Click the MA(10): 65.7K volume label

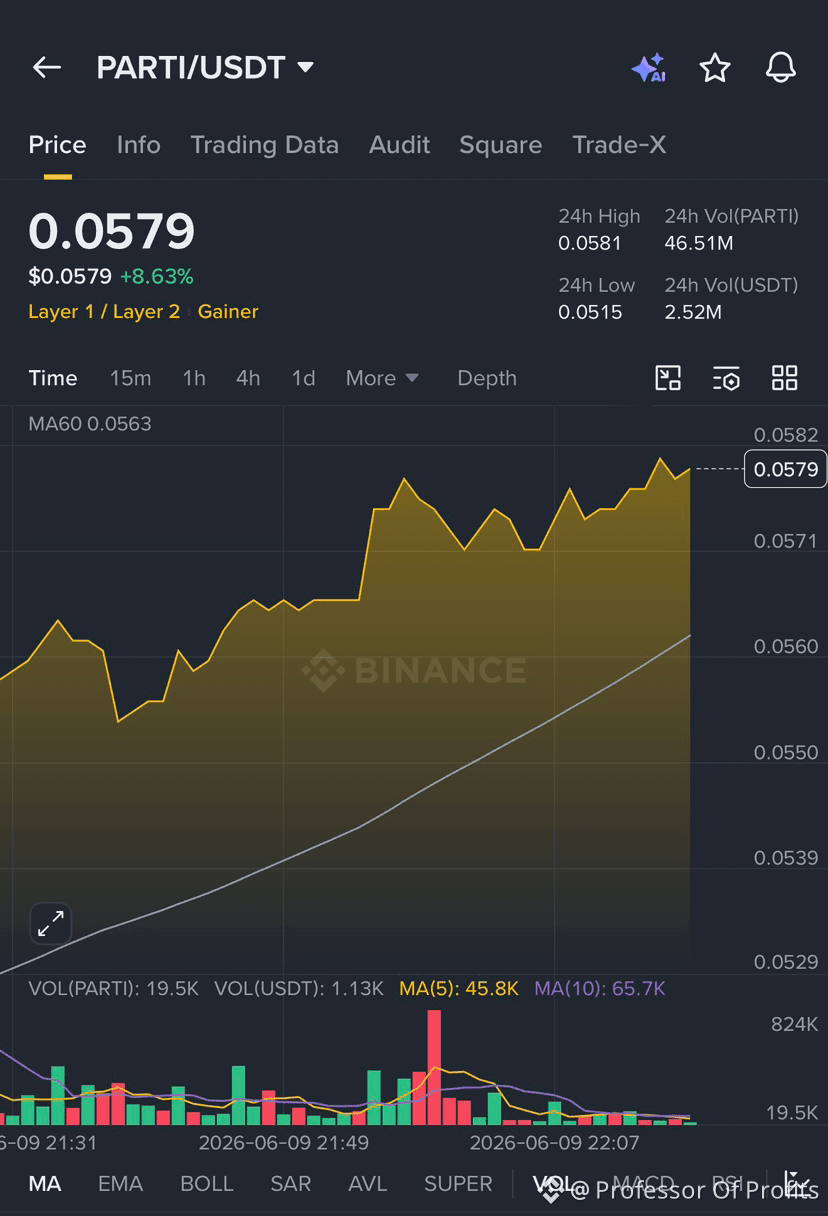(600, 989)
